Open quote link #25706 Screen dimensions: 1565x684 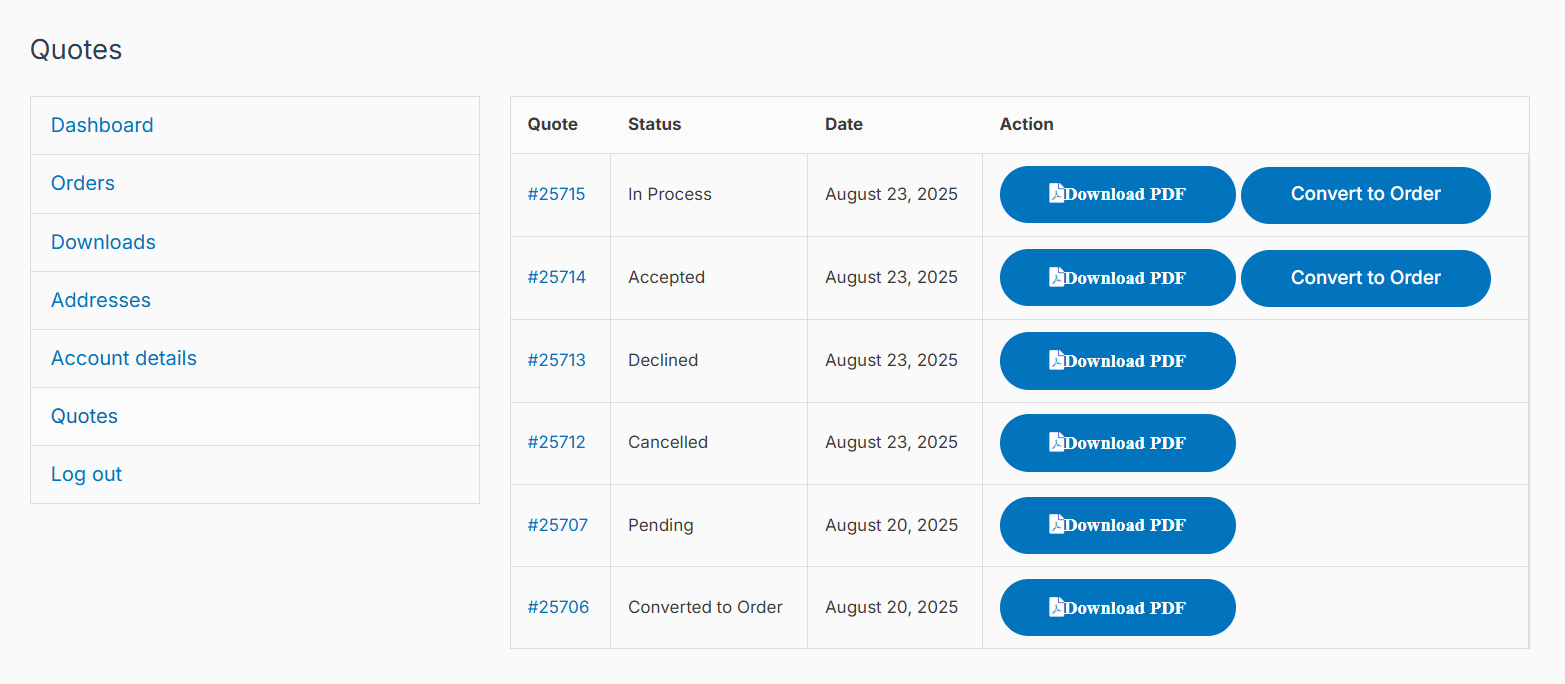[558, 607]
